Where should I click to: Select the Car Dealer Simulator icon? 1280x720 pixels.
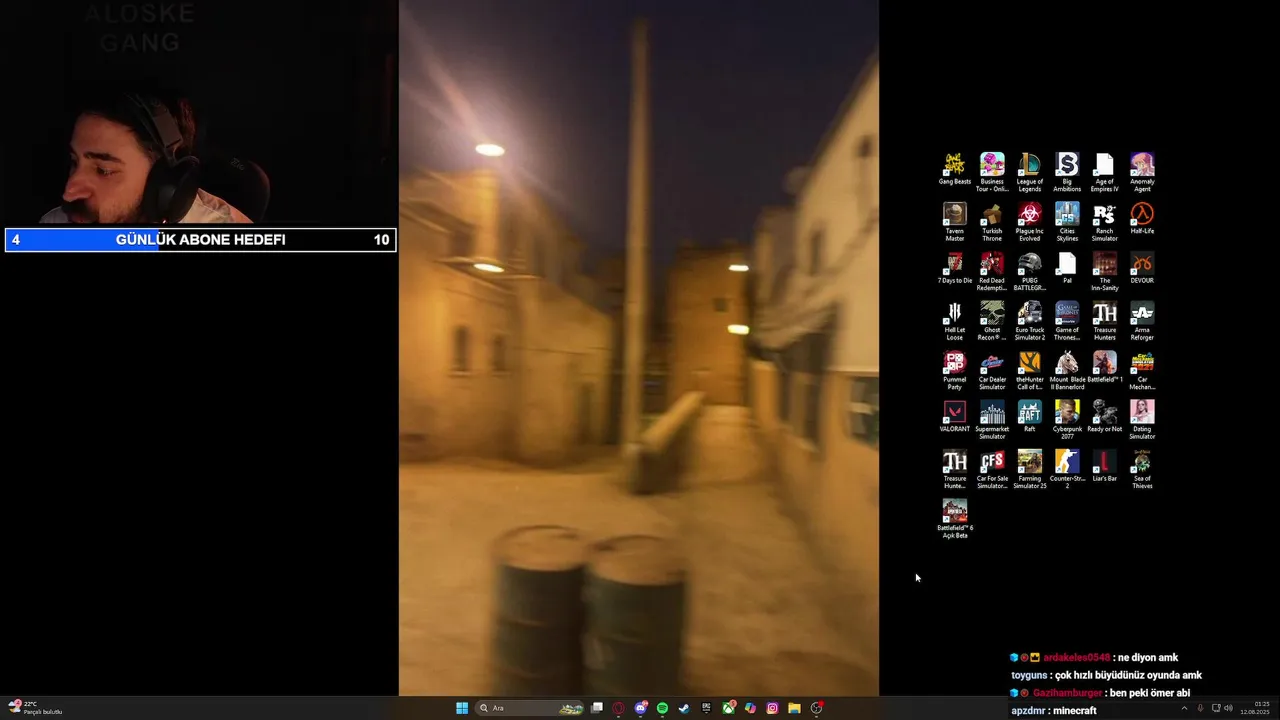pos(992,371)
